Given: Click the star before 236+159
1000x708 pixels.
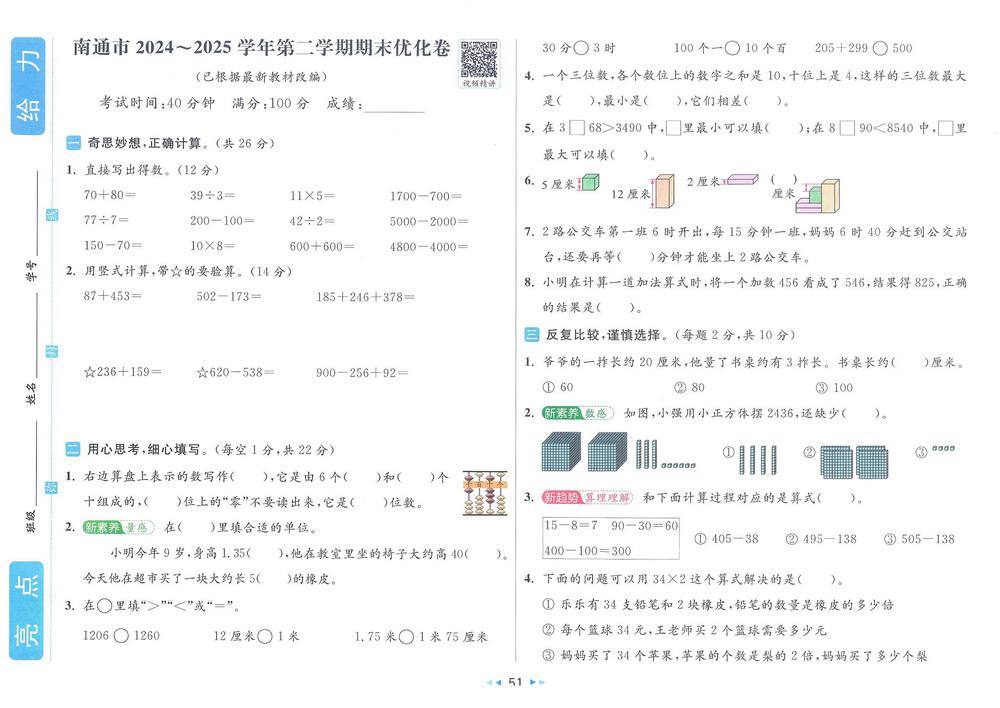Looking at the screenshot, I should coord(89,372).
